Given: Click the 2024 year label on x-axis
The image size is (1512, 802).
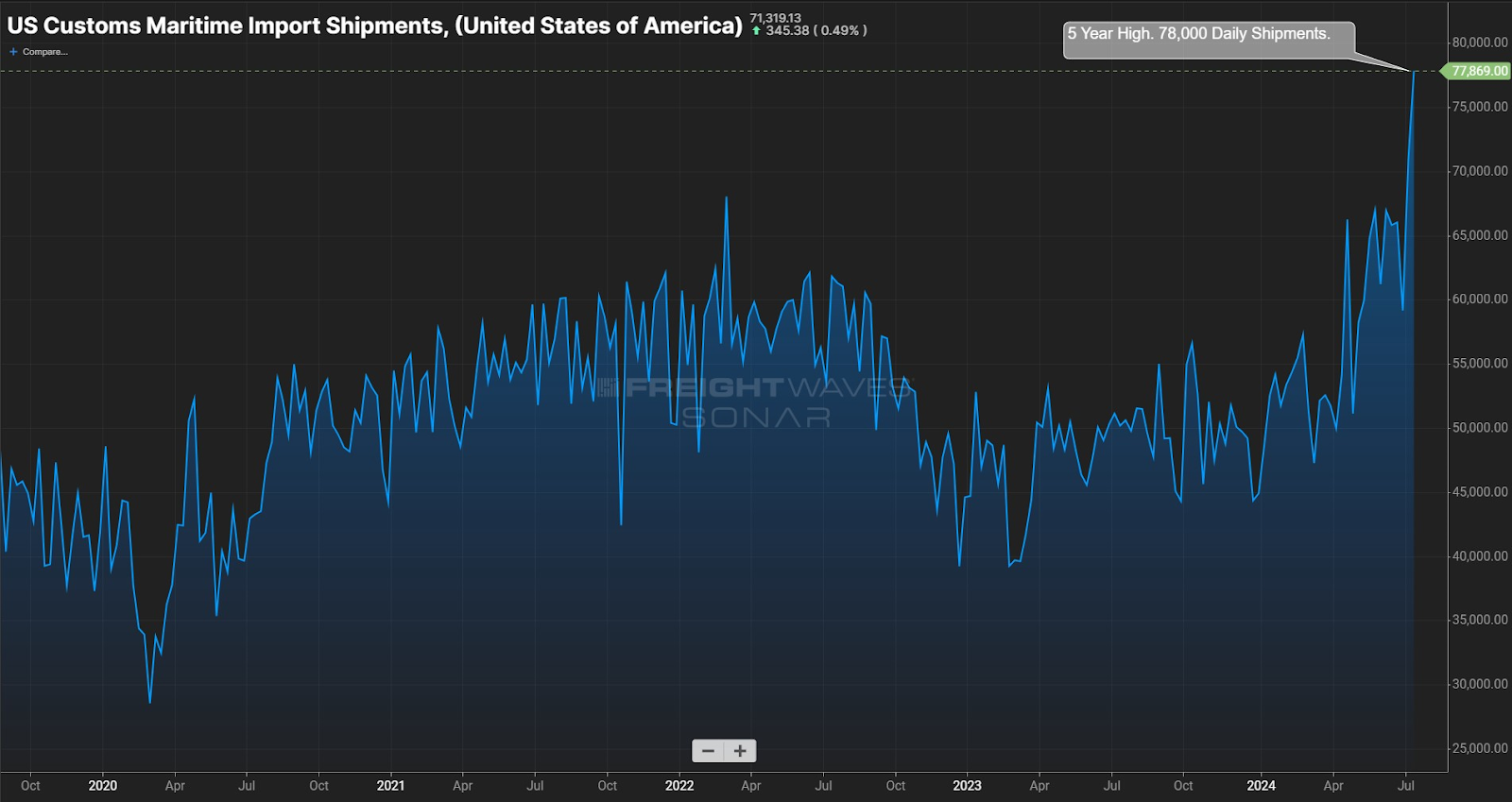Looking at the screenshot, I should 1261,786.
